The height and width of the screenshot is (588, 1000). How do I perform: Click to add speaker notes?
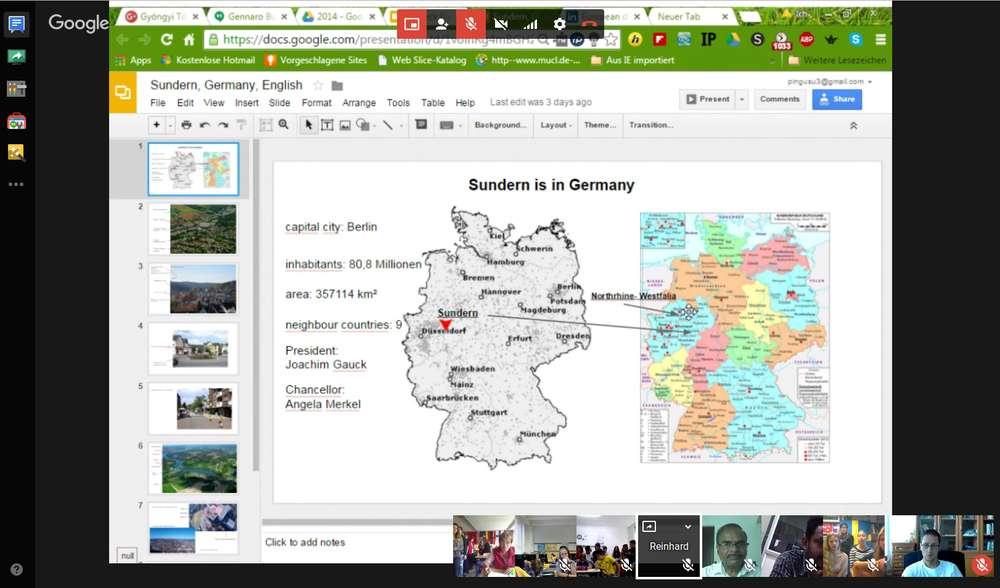click(x=305, y=542)
